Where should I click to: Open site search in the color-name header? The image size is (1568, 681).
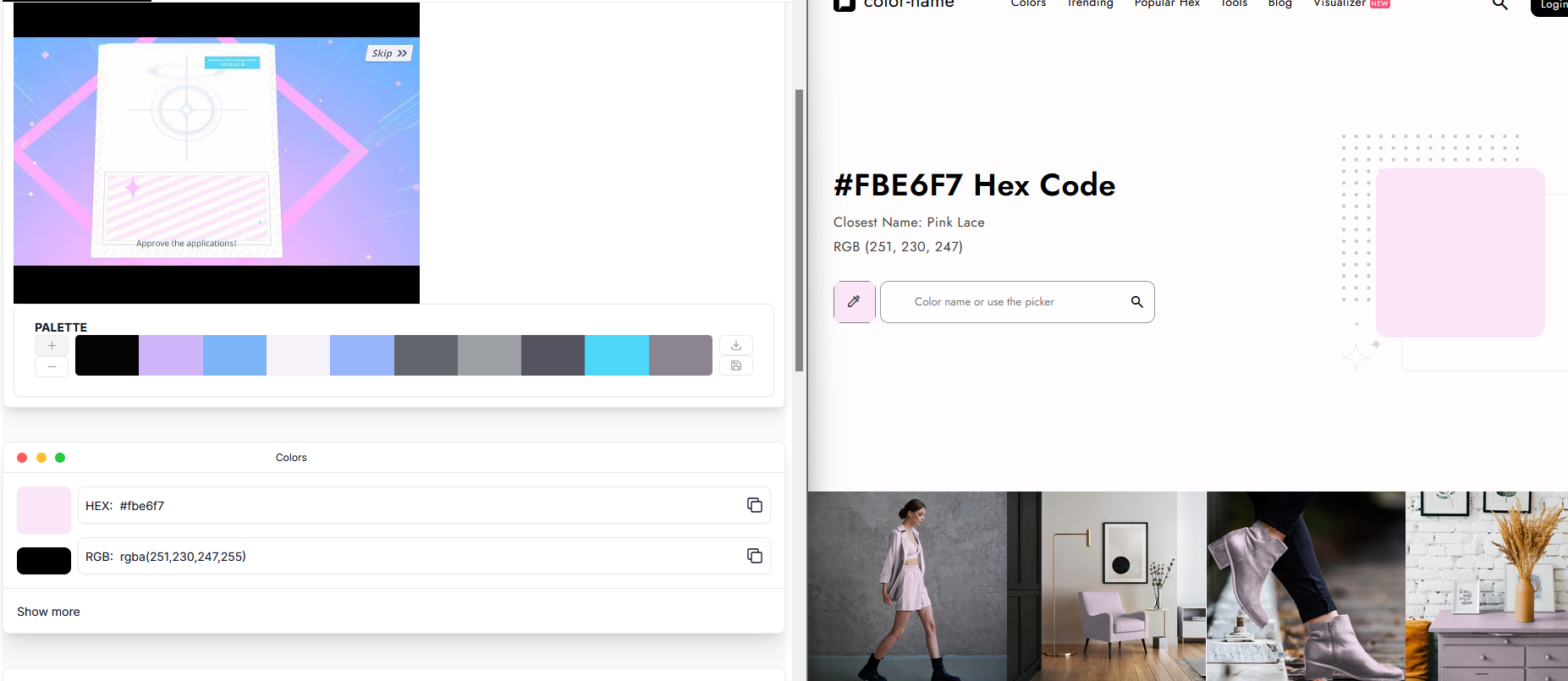point(1499,4)
